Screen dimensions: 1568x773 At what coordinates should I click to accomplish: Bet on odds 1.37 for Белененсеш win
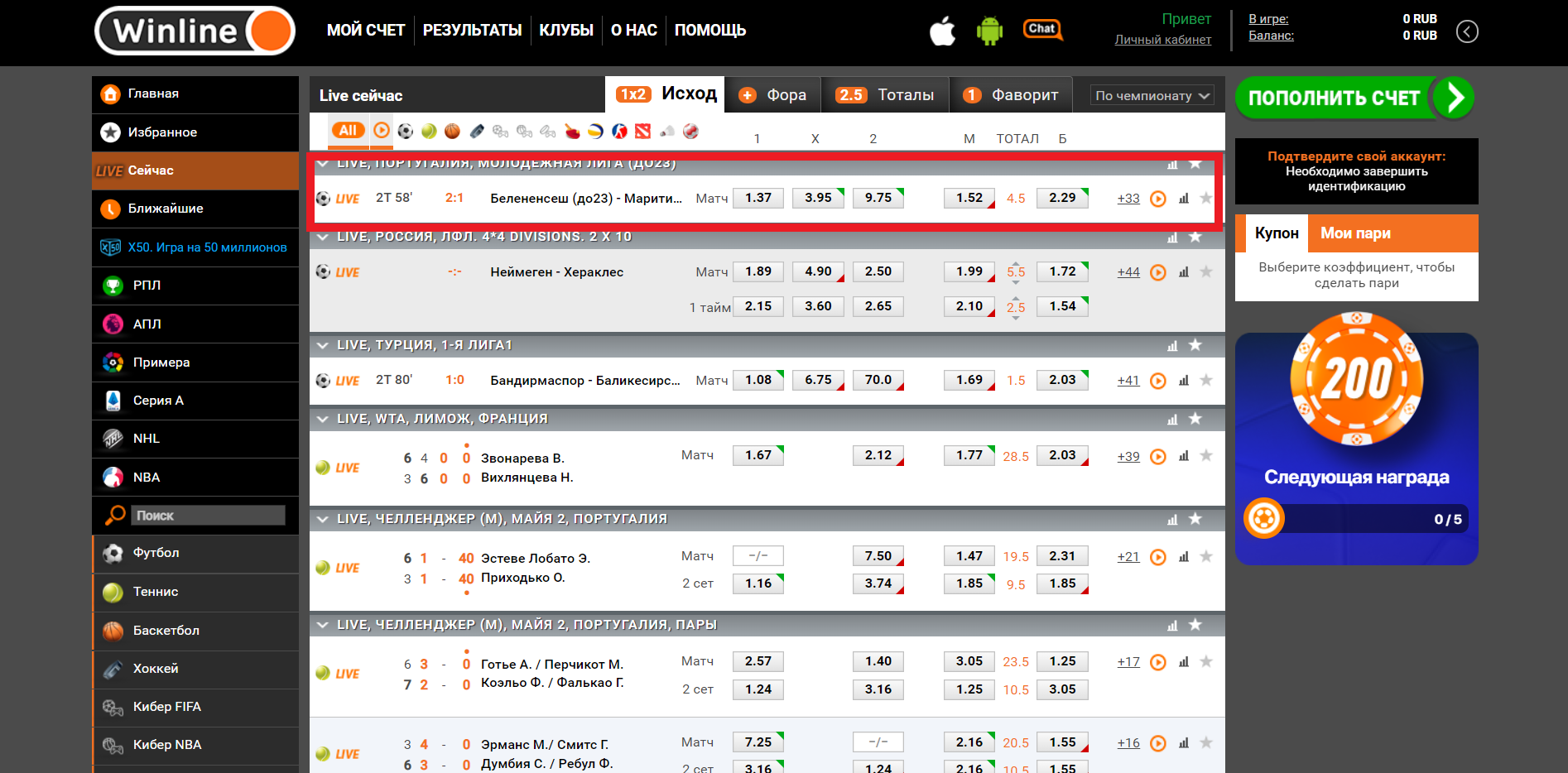[758, 198]
